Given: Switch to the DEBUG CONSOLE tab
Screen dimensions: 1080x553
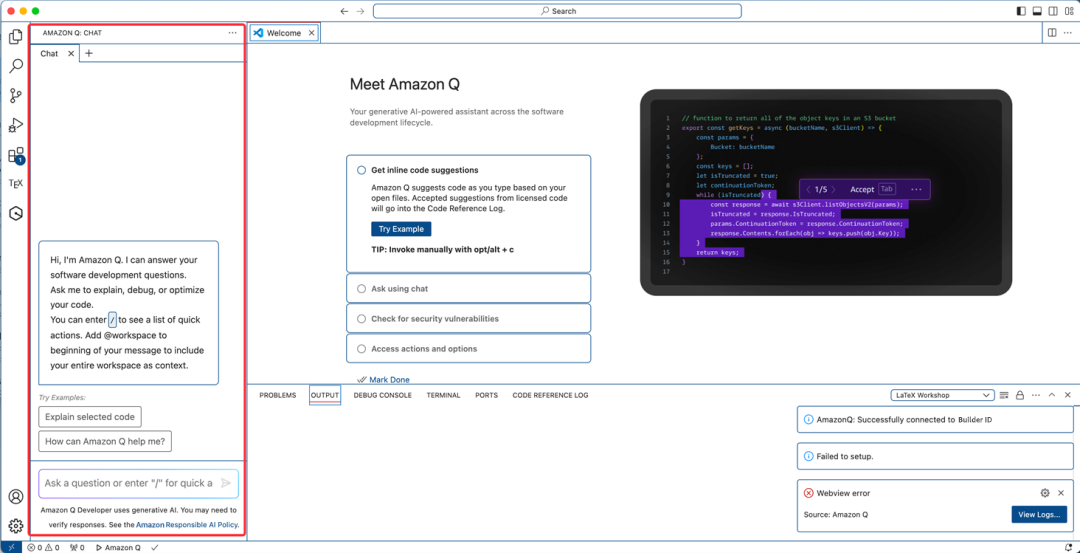Looking at the screenshot, I should [x=382, y=395].
